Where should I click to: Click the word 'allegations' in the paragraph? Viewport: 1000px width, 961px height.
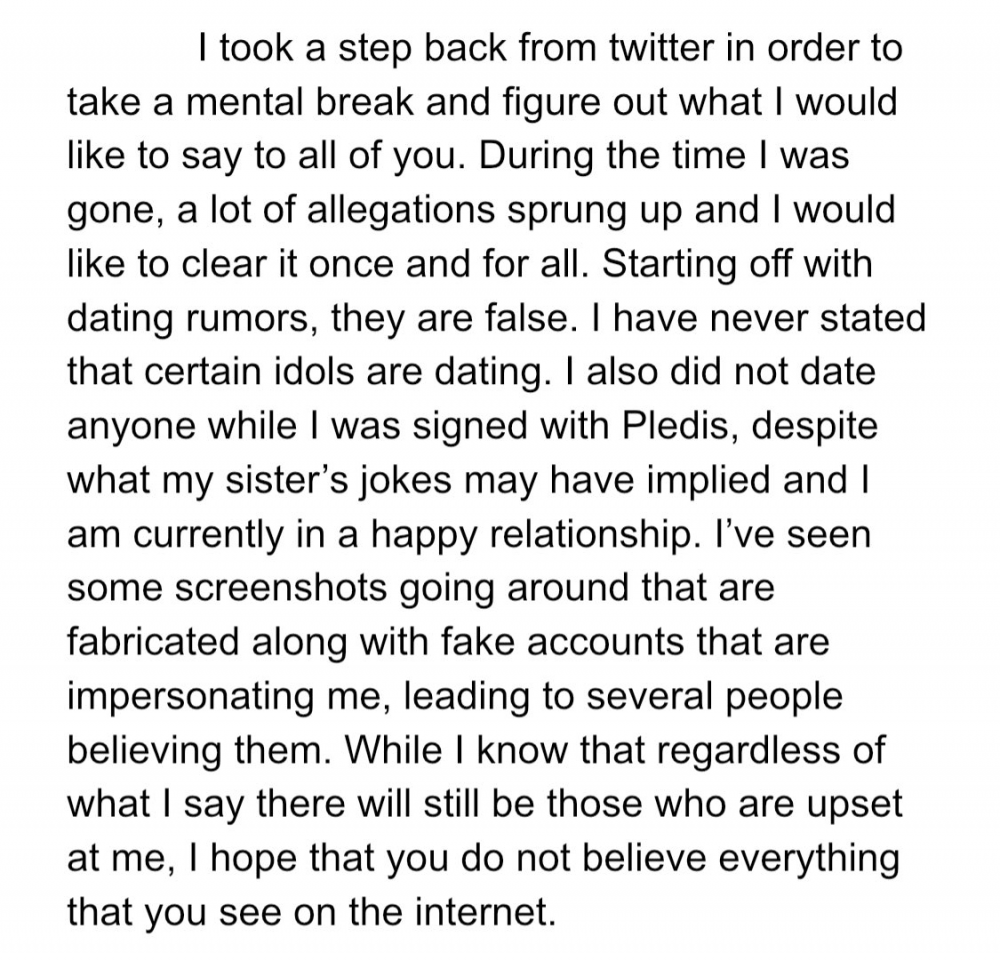point(401,210)
